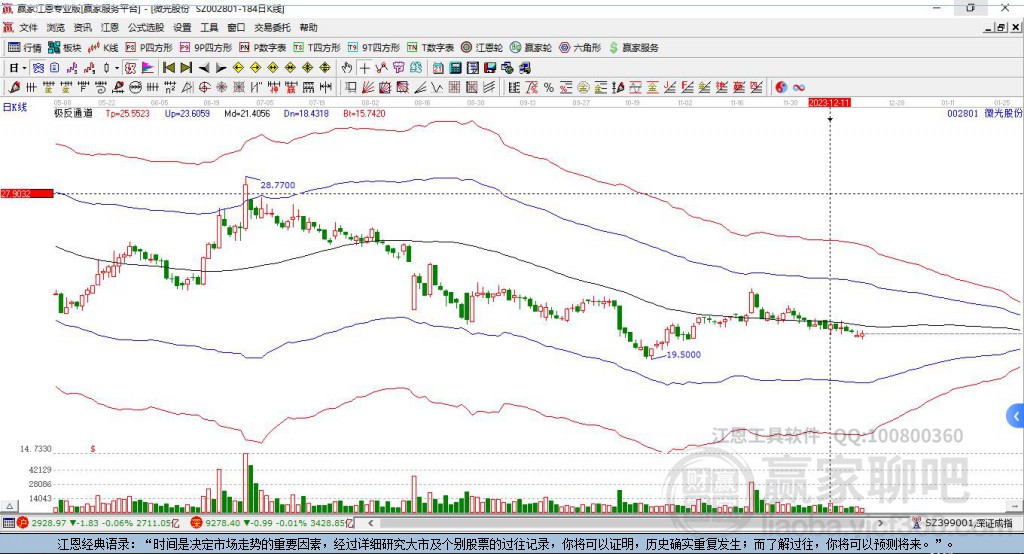This screenshot has width=1024, height=554.
Task: Expand the 日 period dropdown arrow
Action: pos(24,68)
